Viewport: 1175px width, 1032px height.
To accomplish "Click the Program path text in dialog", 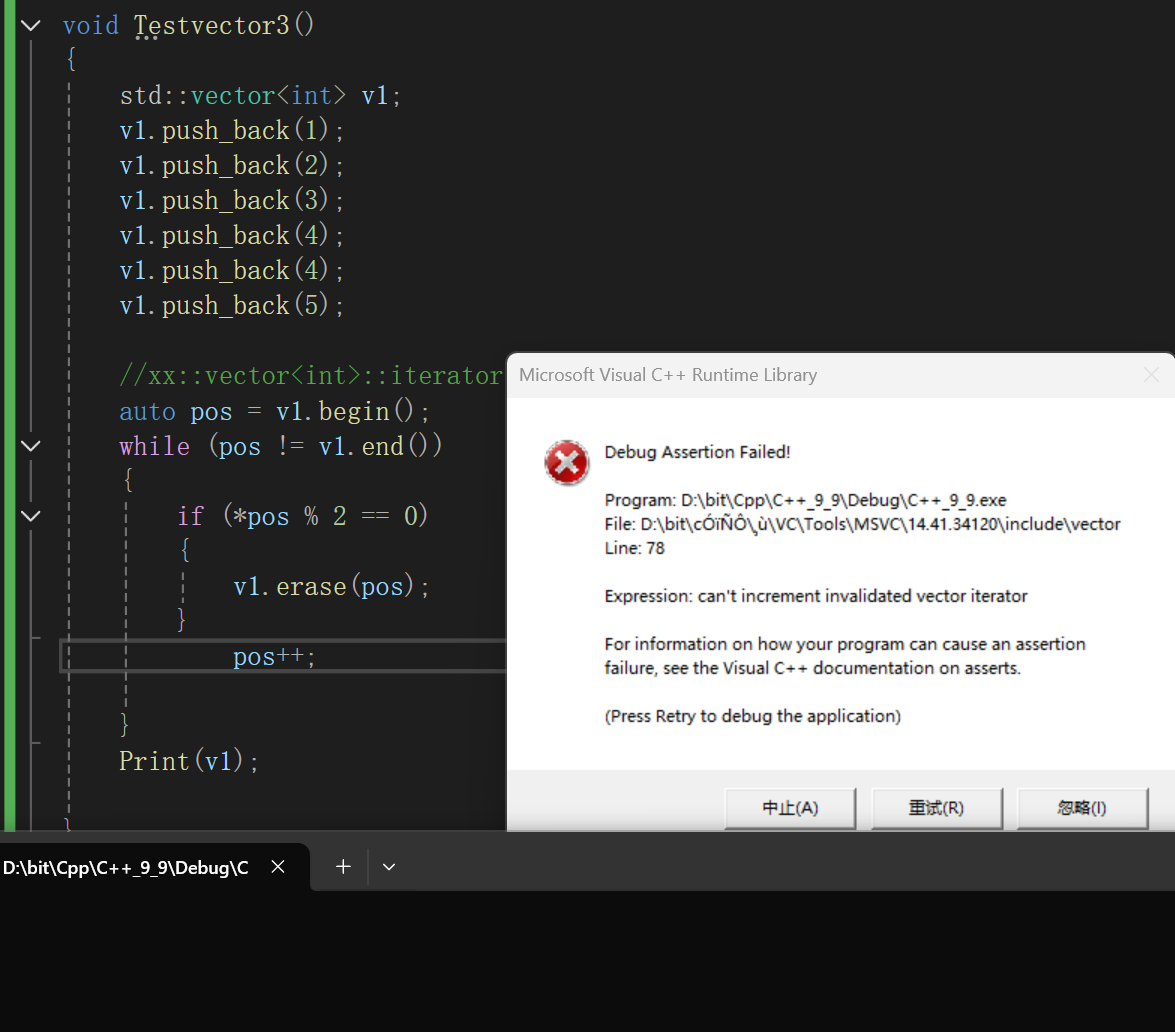I will (806, 500).
